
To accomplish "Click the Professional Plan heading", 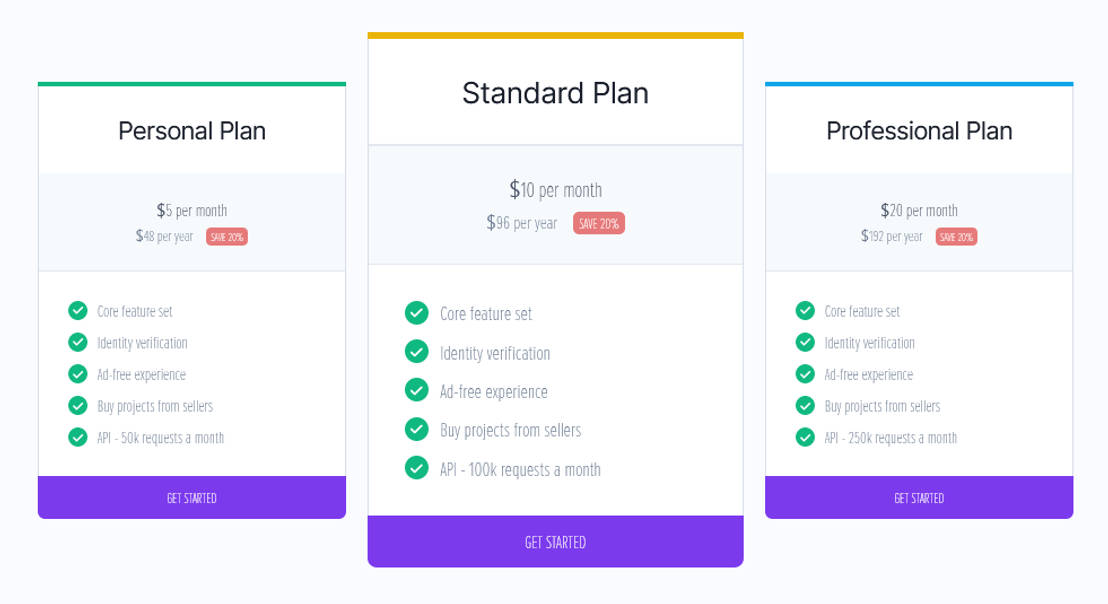I will coord(919,130).
